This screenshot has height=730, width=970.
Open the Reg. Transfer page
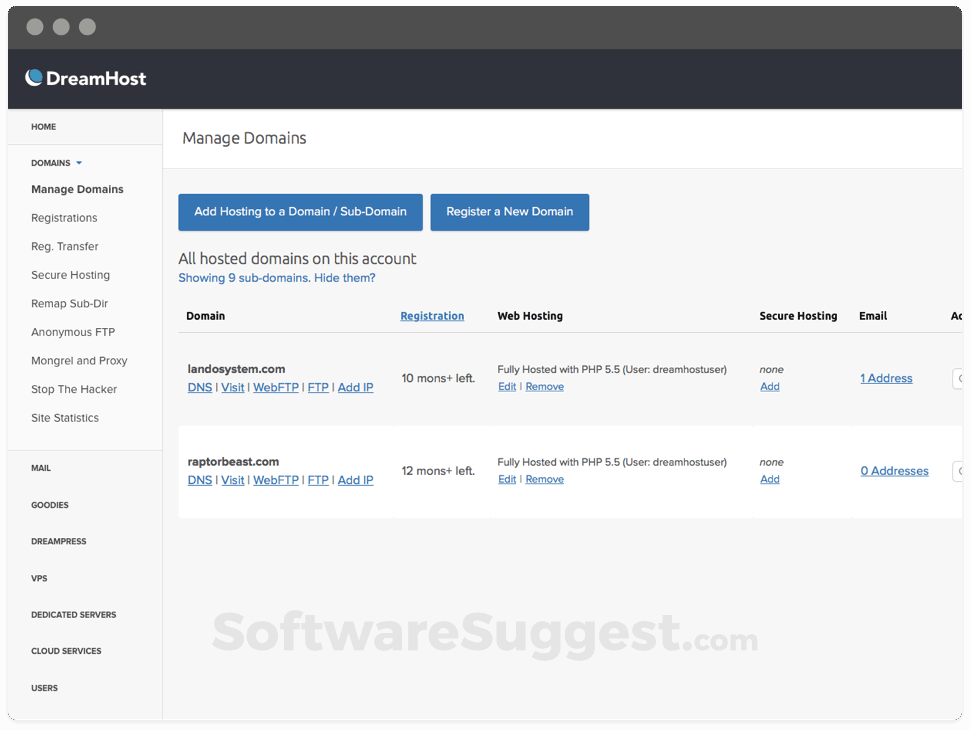64,246
